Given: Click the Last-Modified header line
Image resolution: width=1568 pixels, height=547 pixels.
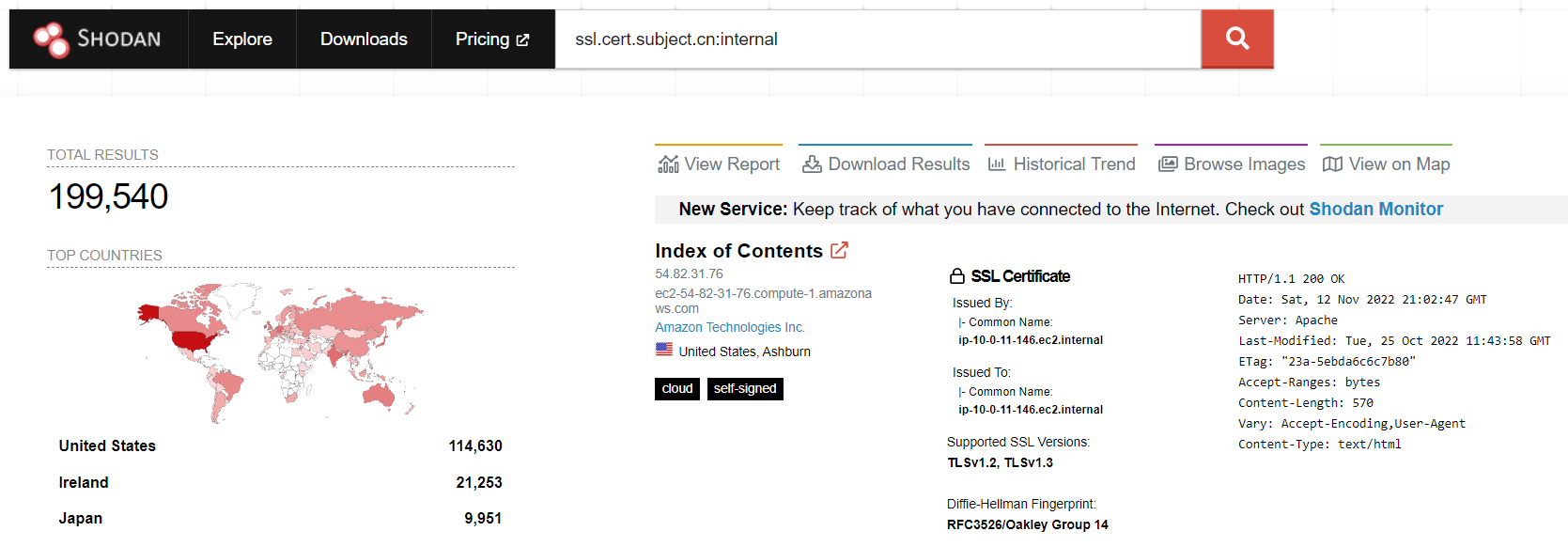Looking at the screenshot, I should pyautogui.click(x=1394, y=341).
